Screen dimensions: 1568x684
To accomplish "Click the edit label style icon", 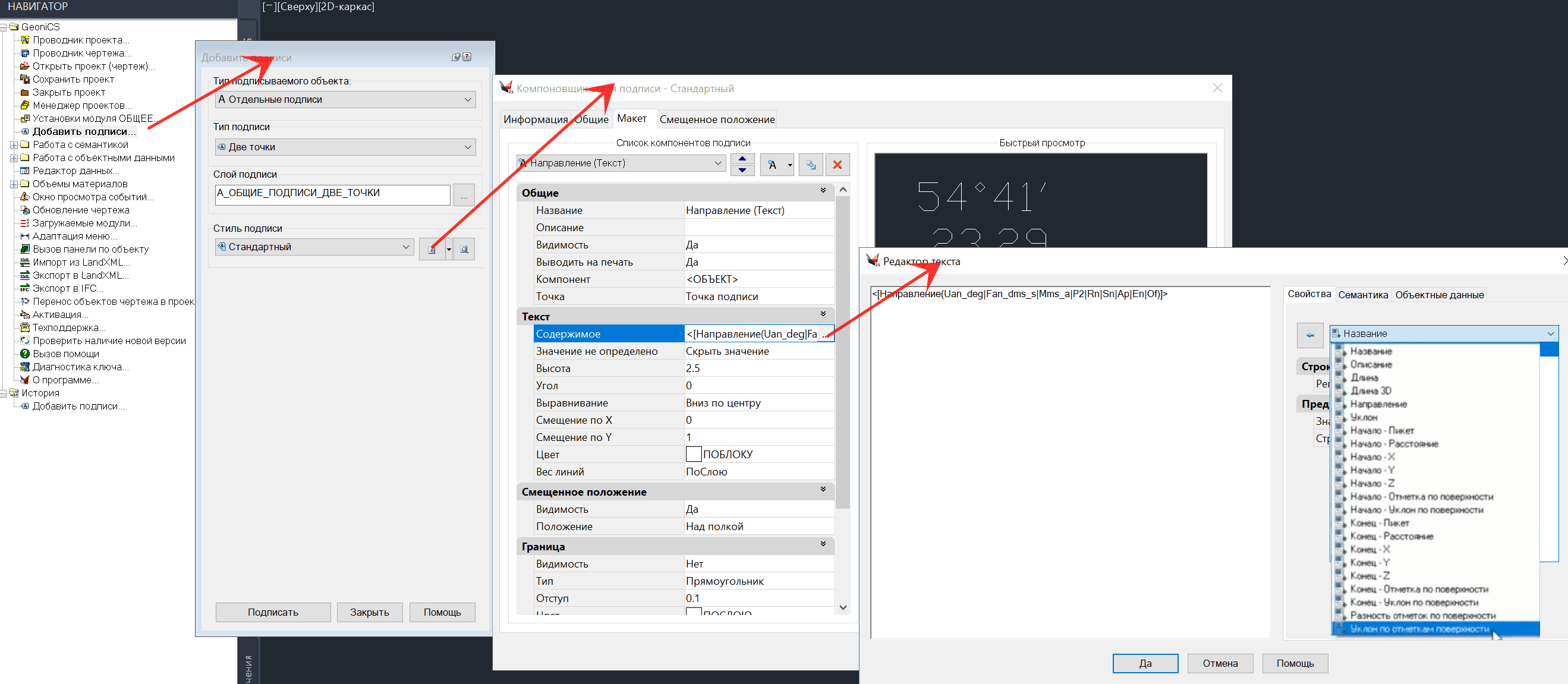I will [432, 249].
